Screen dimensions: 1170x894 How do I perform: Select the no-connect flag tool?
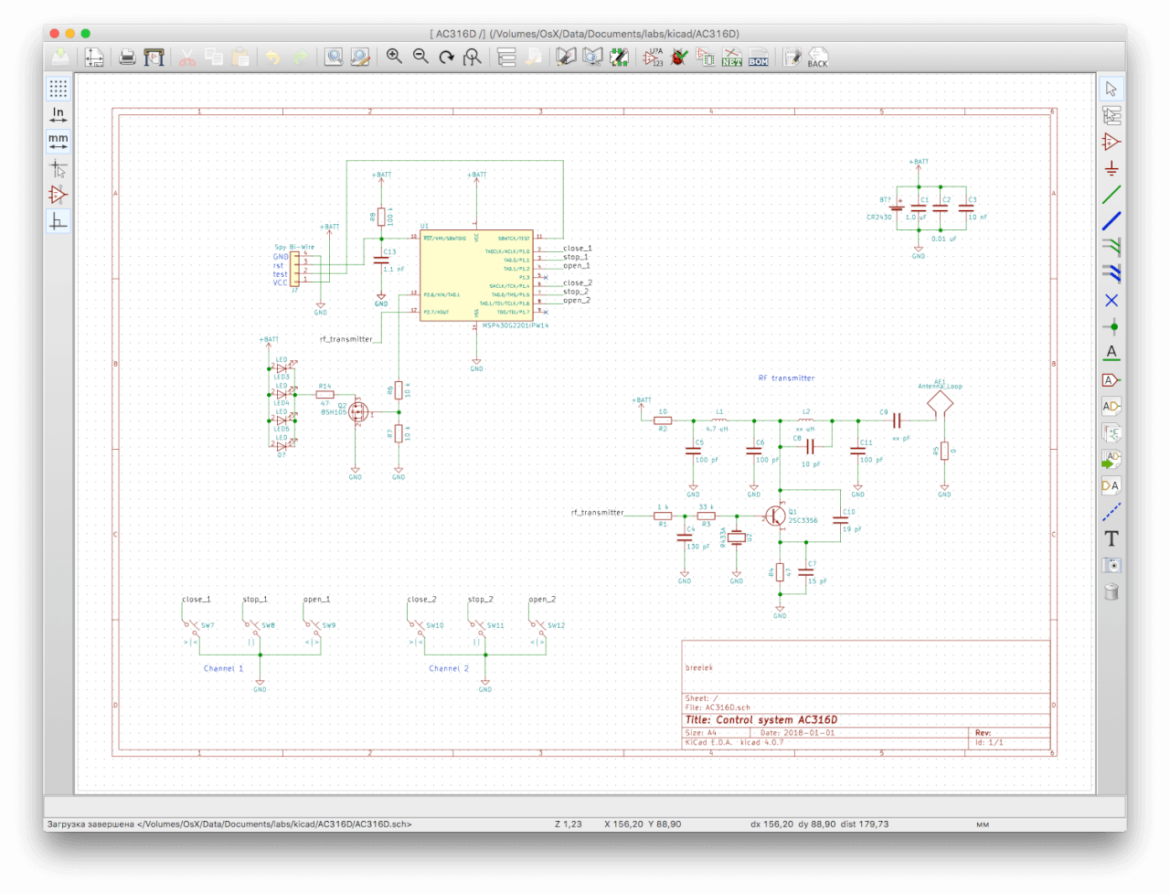[x=1111, y=301]
